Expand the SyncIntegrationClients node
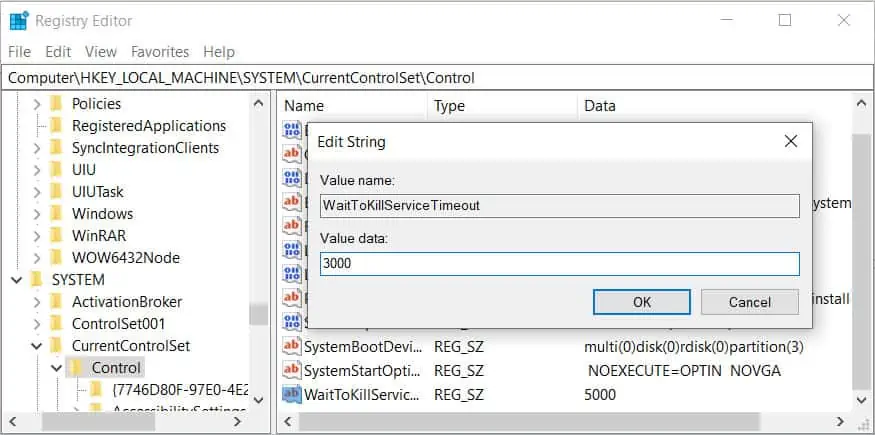The height and width of the screenshot is (435, 875). point(37,148)
